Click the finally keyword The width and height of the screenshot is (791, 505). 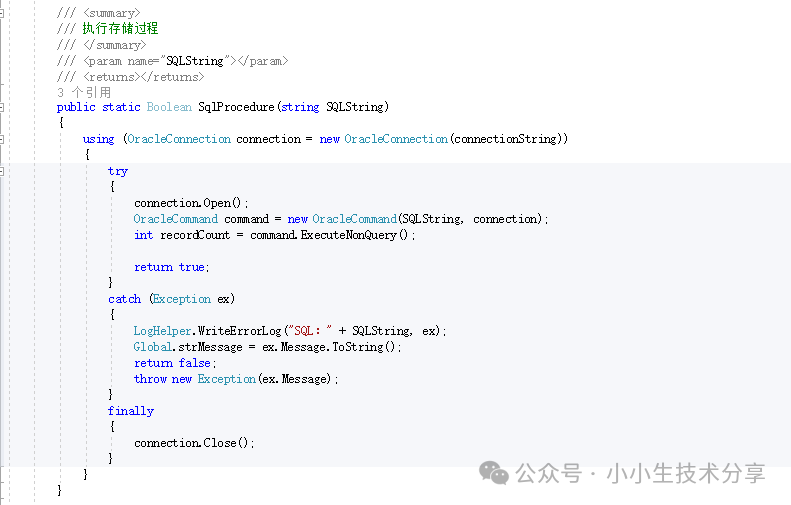tap(131, 411)
